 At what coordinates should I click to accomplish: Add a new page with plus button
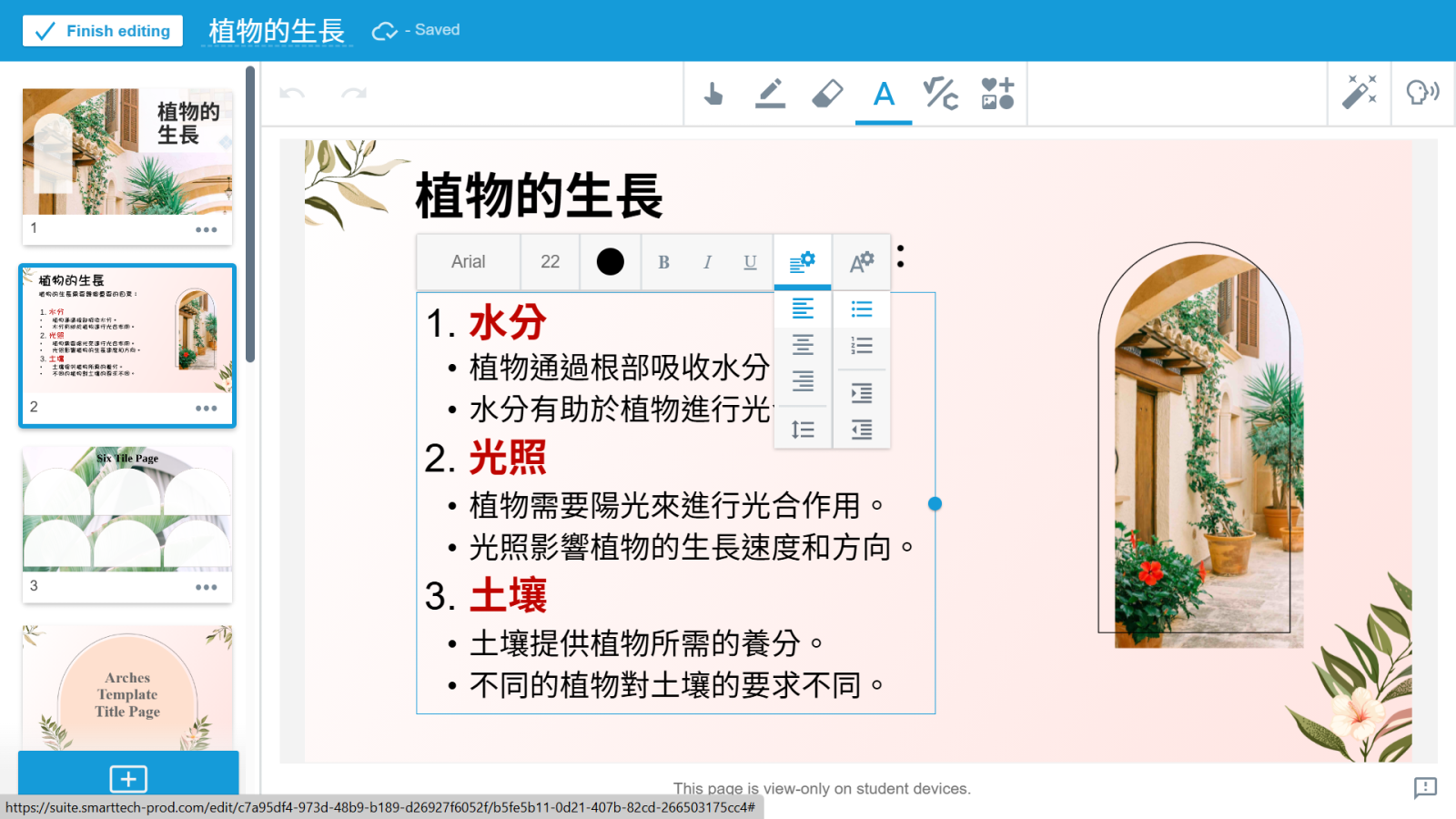pyautogui.click(x=128, y=778)
